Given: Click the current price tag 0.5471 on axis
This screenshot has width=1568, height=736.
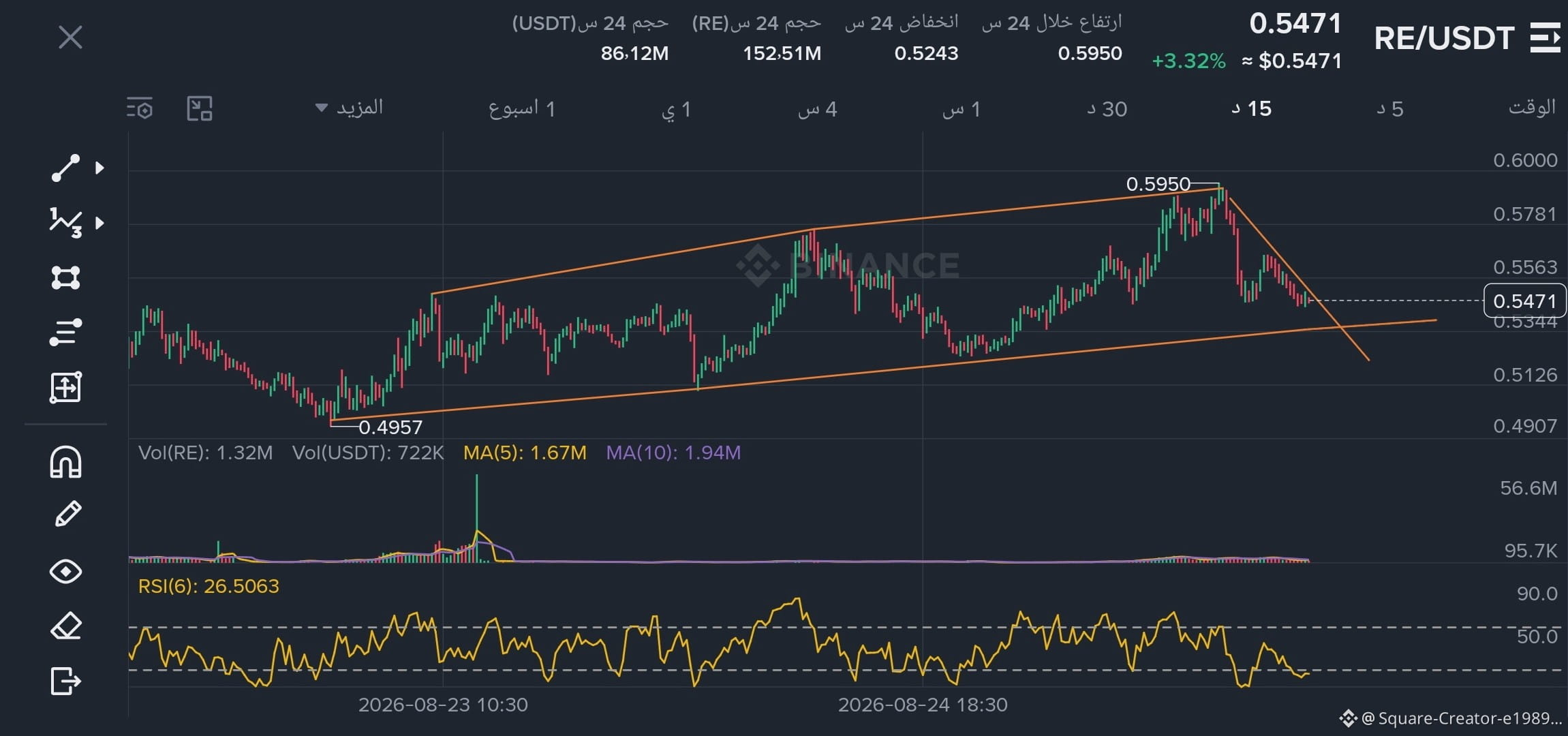Looking at the screenshot, I should [1525, 301].
